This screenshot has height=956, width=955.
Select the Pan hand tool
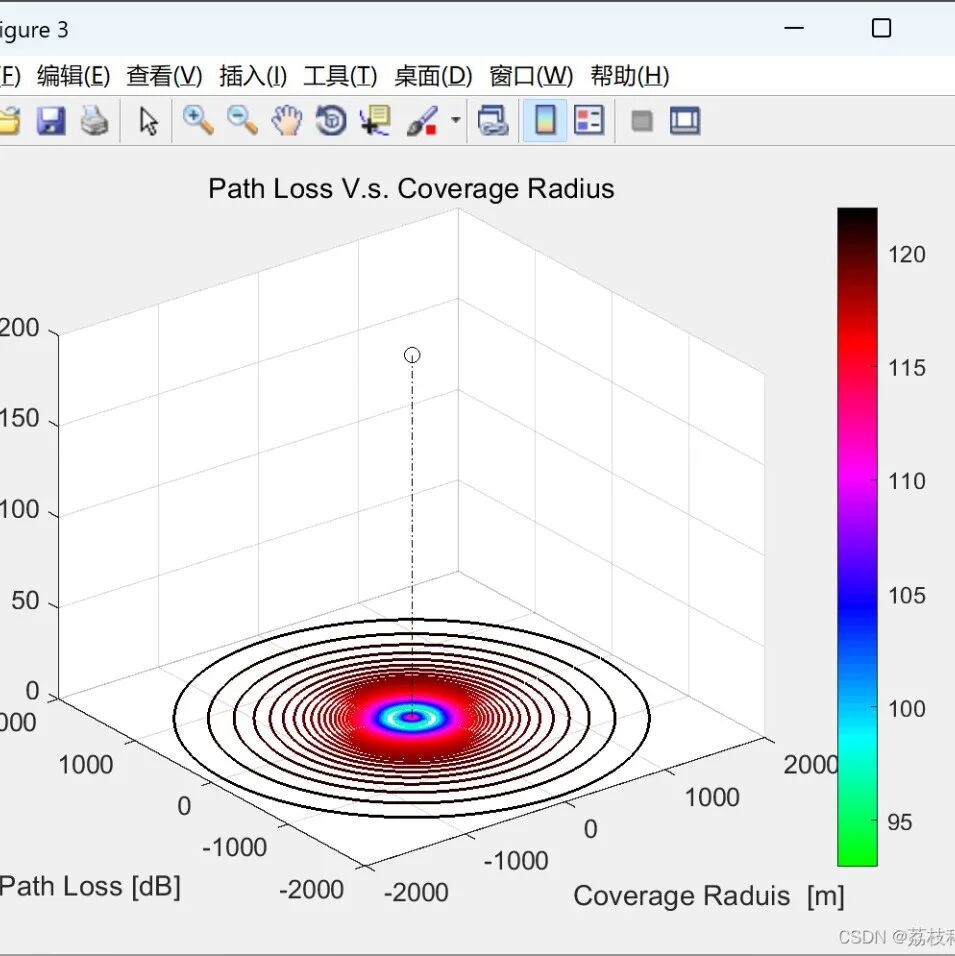click(x=287, y=120)
